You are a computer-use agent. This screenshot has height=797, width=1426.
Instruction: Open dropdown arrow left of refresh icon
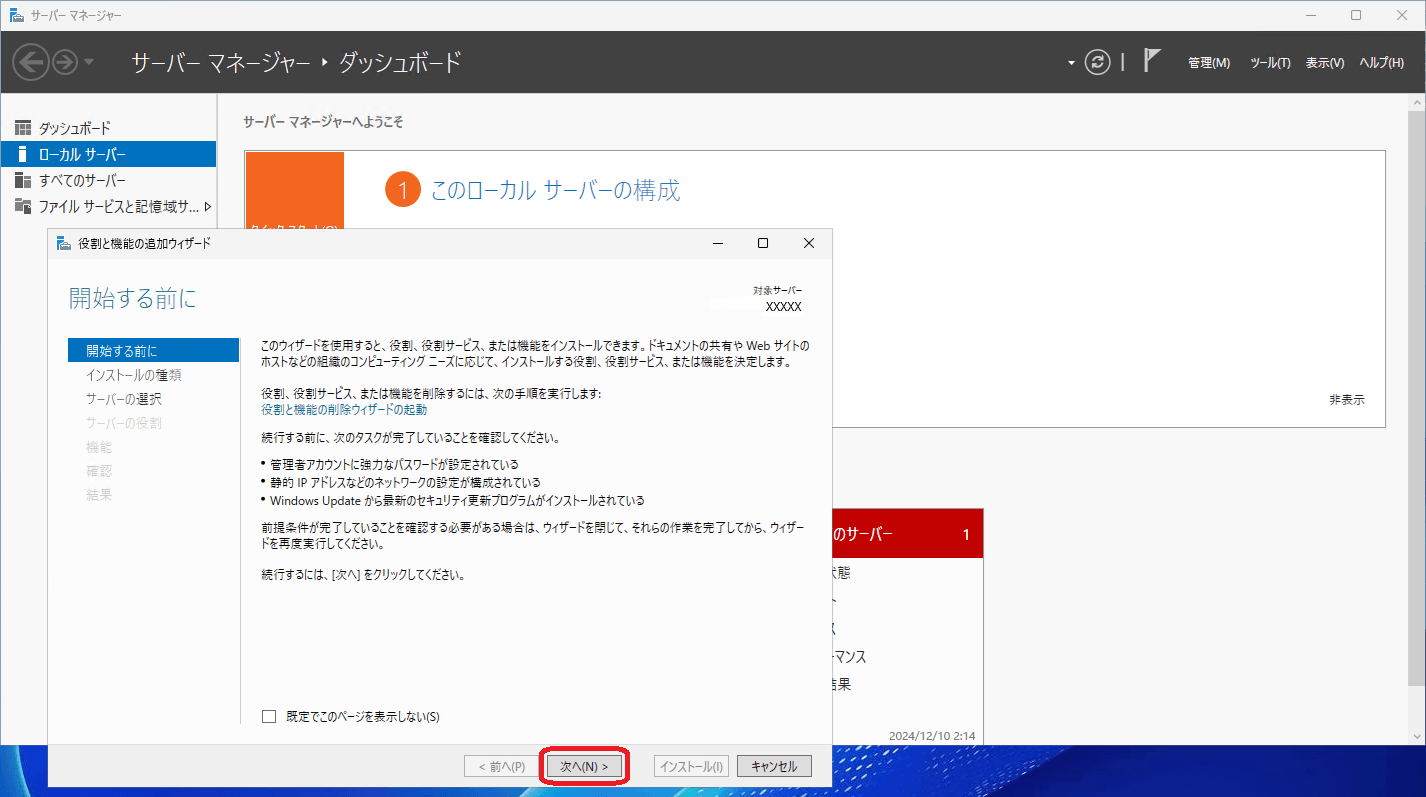point(1072,62)
